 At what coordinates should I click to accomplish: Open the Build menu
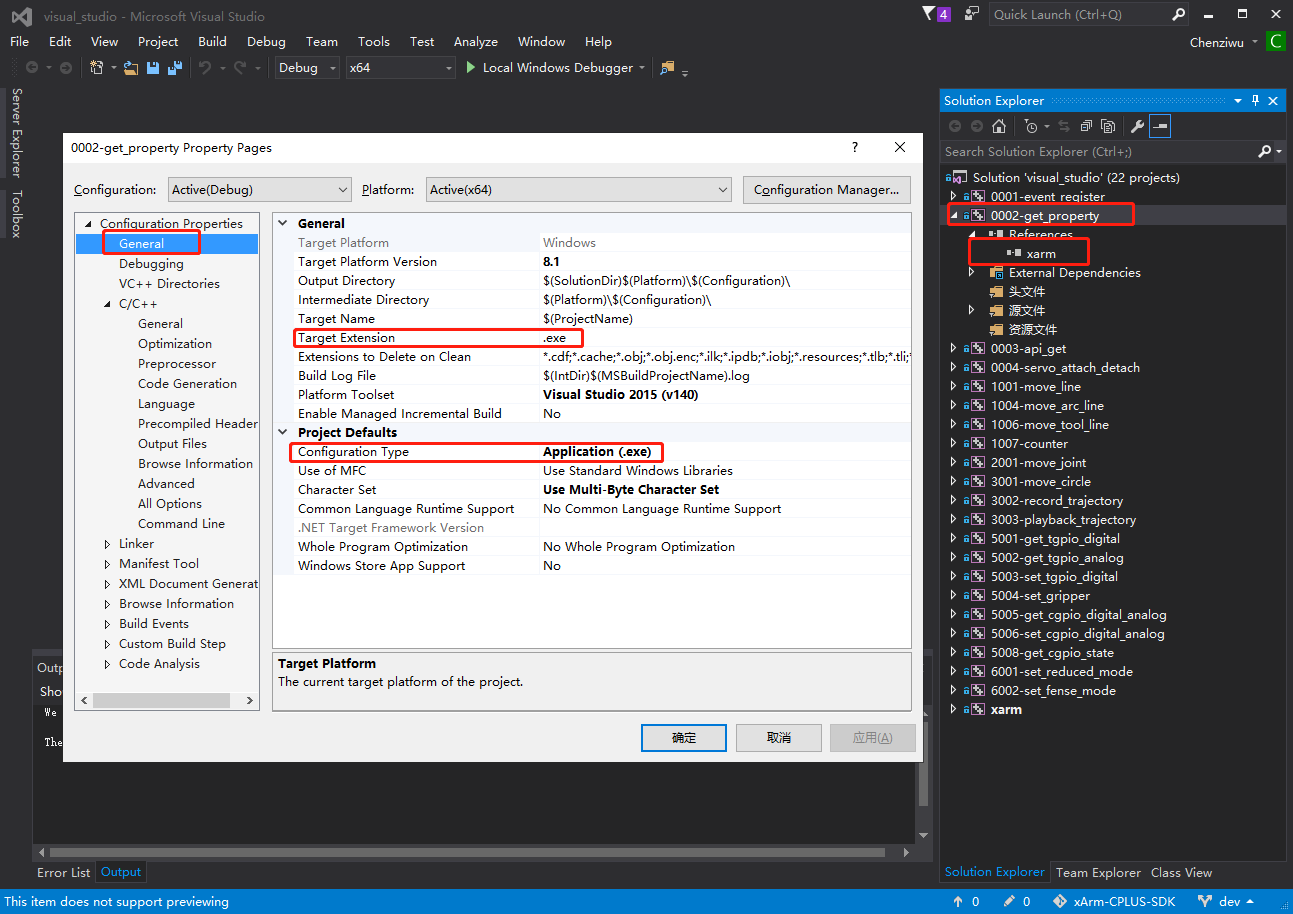(x=212, y=42)
